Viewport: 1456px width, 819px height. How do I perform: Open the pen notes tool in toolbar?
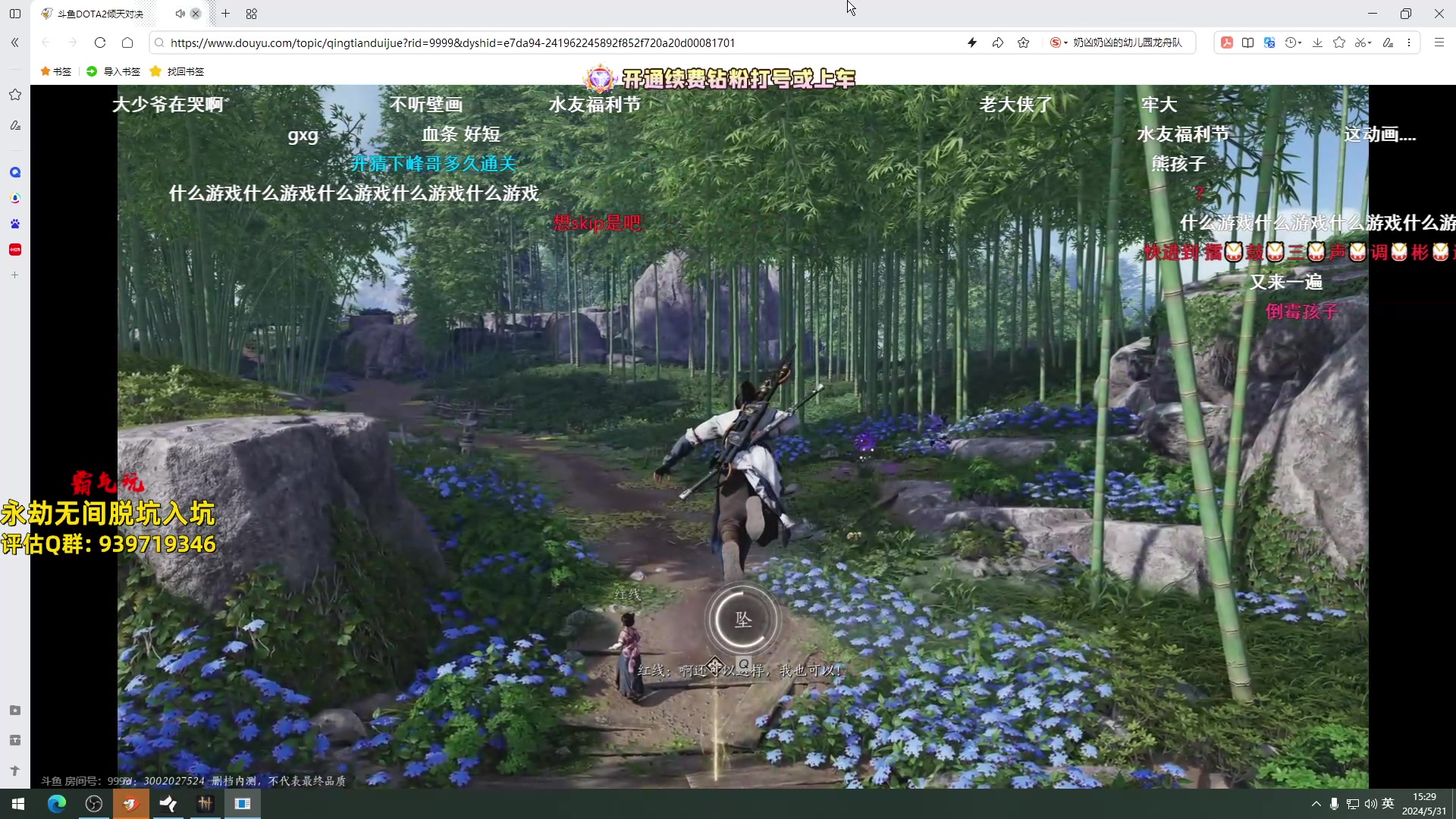pos(1388,42)
